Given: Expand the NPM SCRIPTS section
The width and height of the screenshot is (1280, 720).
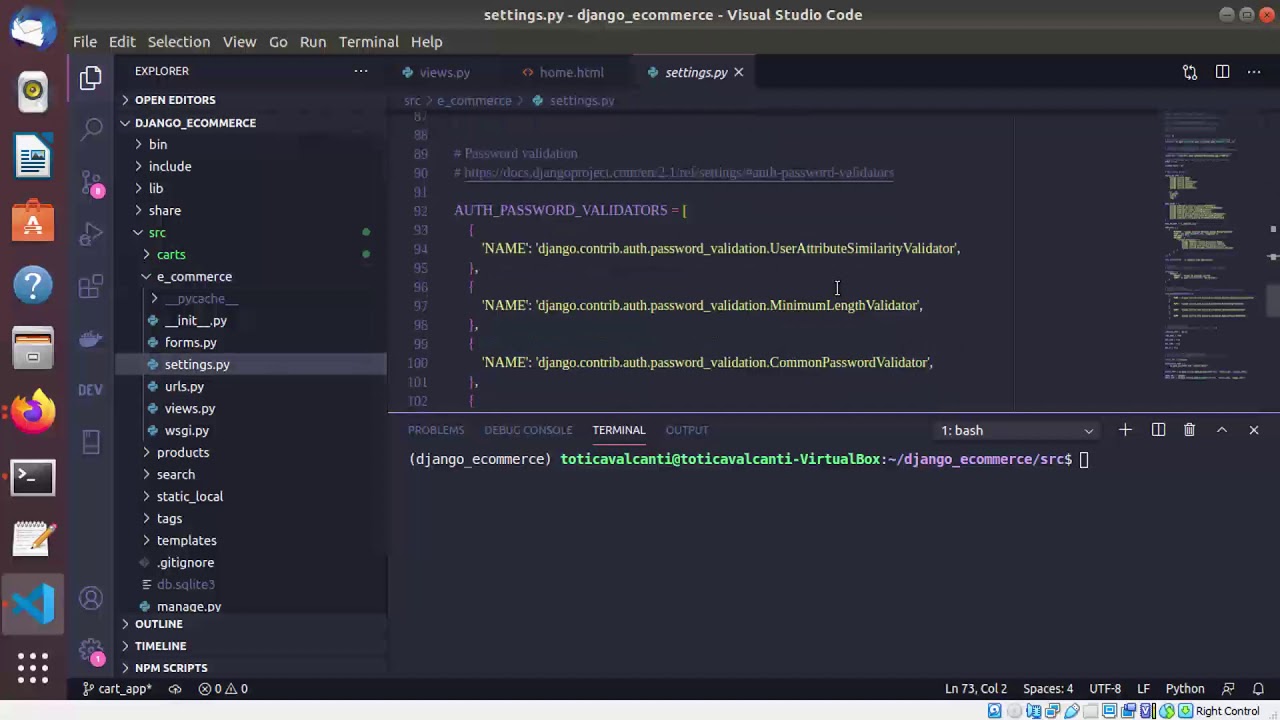Looking at the screenshot, I should 171,668.
